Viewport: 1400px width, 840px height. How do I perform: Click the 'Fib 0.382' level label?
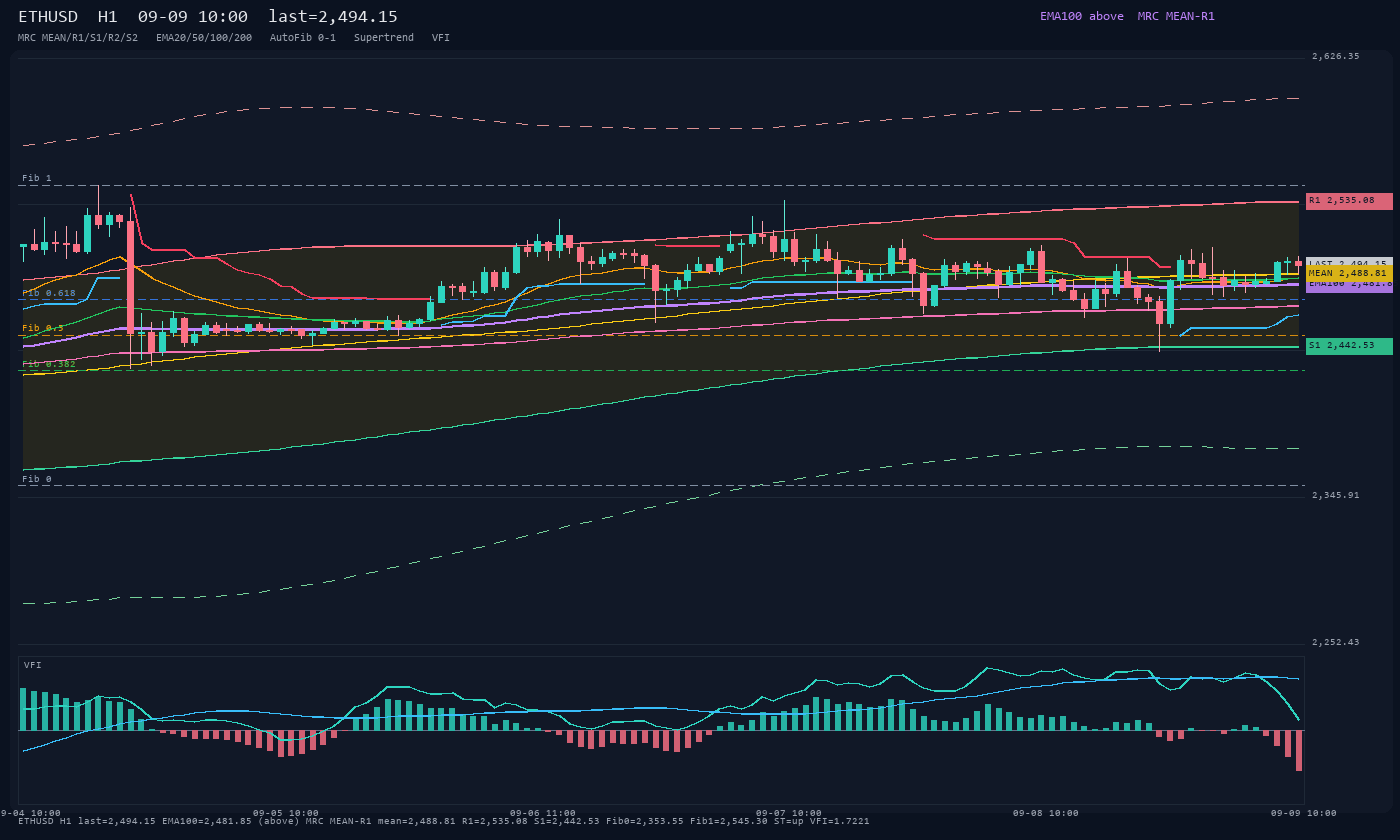click(x=49, y=364)
